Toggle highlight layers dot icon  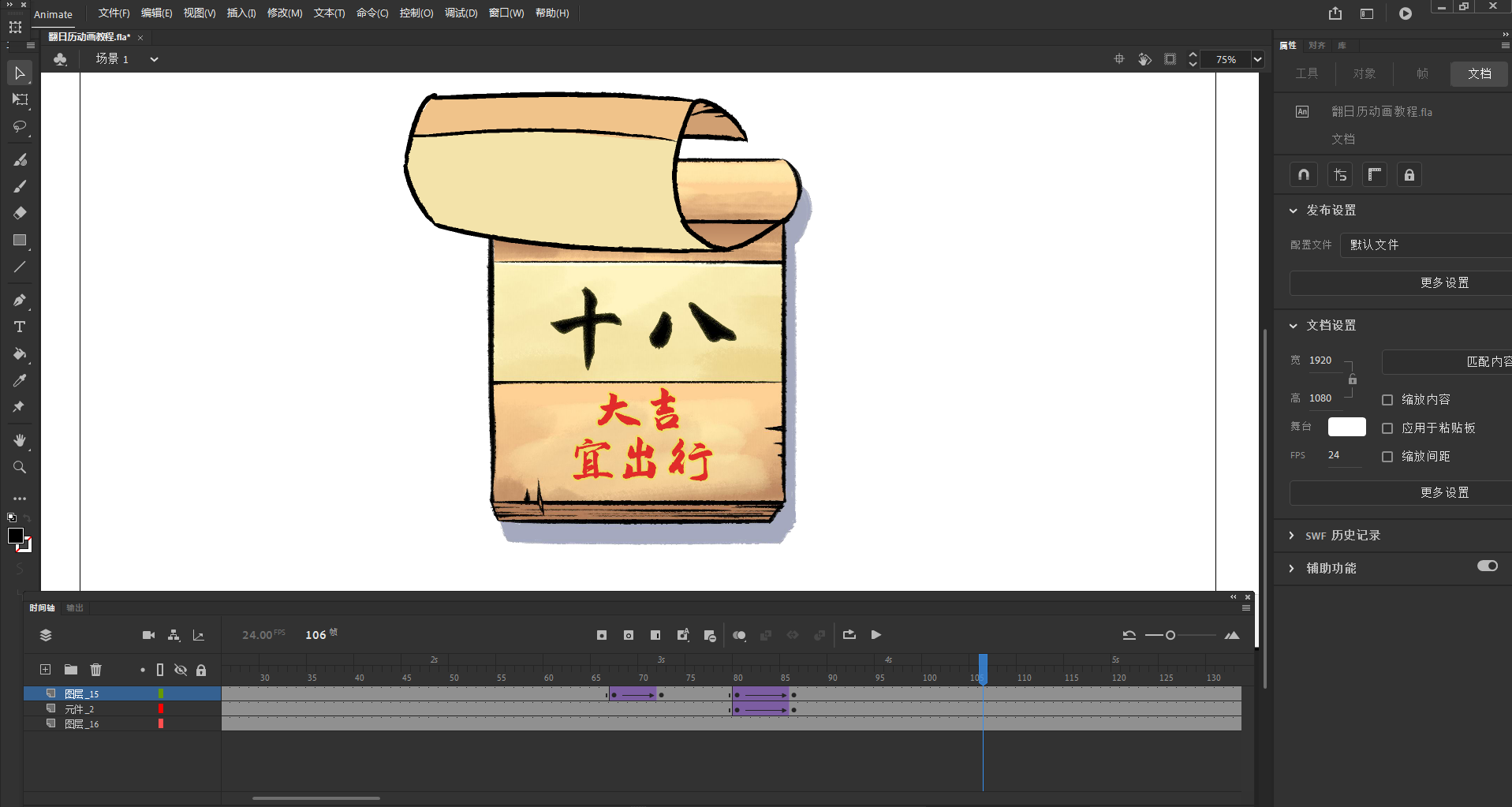pos(143,670)
